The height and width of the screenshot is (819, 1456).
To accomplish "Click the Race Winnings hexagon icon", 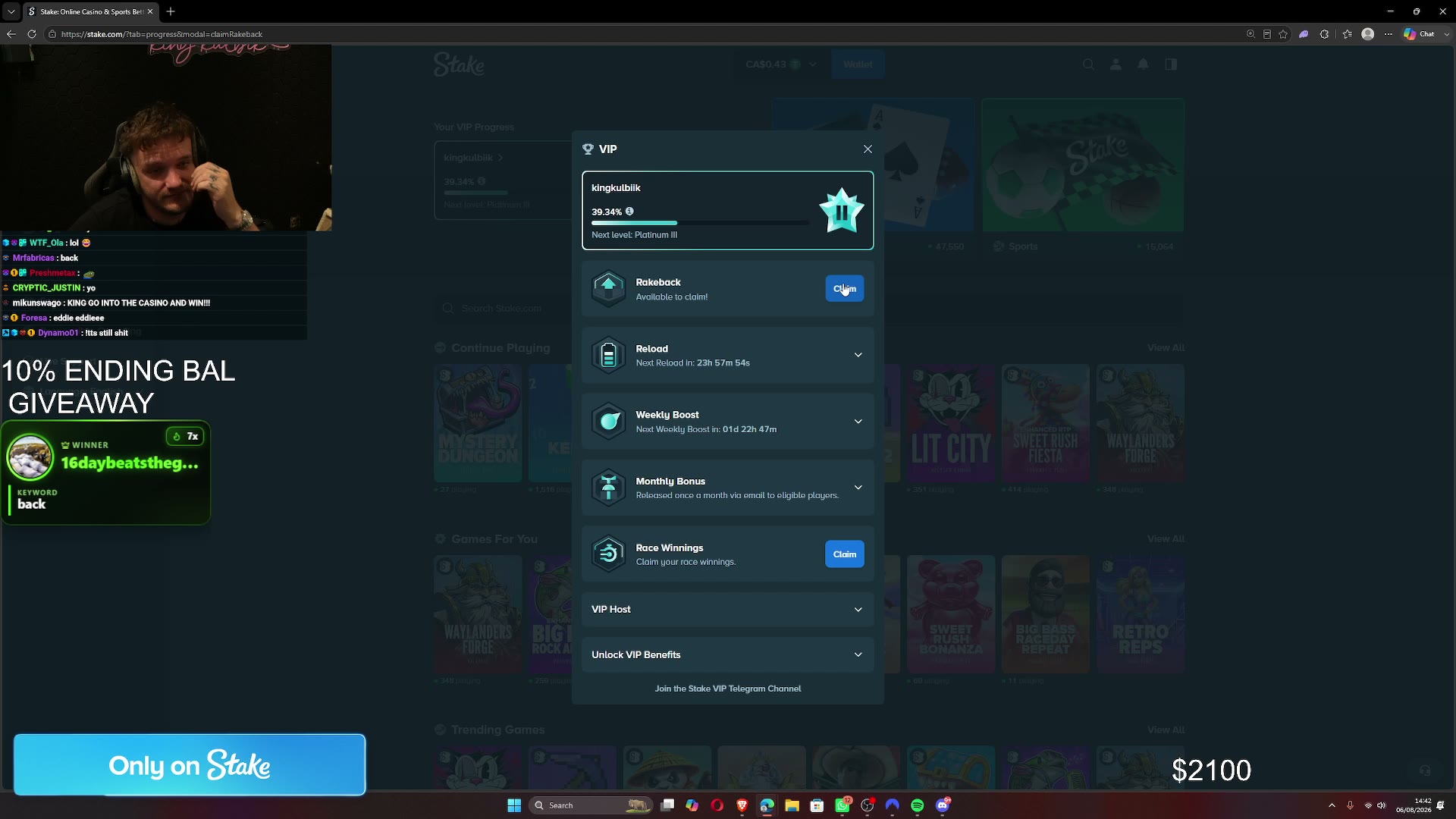I will coord(608,554).
